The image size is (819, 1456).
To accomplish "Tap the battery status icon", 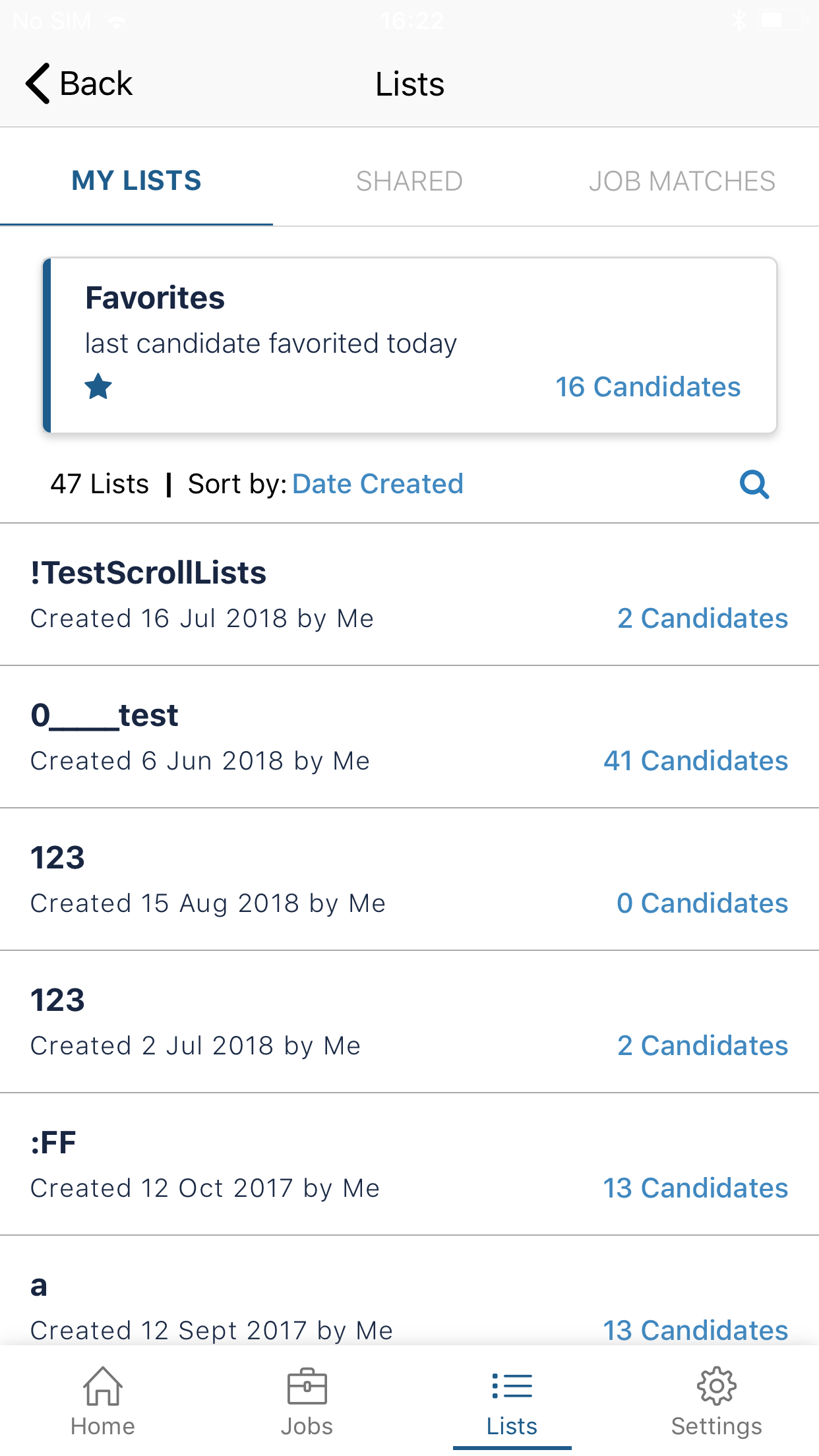I will [x=780, y=21].
